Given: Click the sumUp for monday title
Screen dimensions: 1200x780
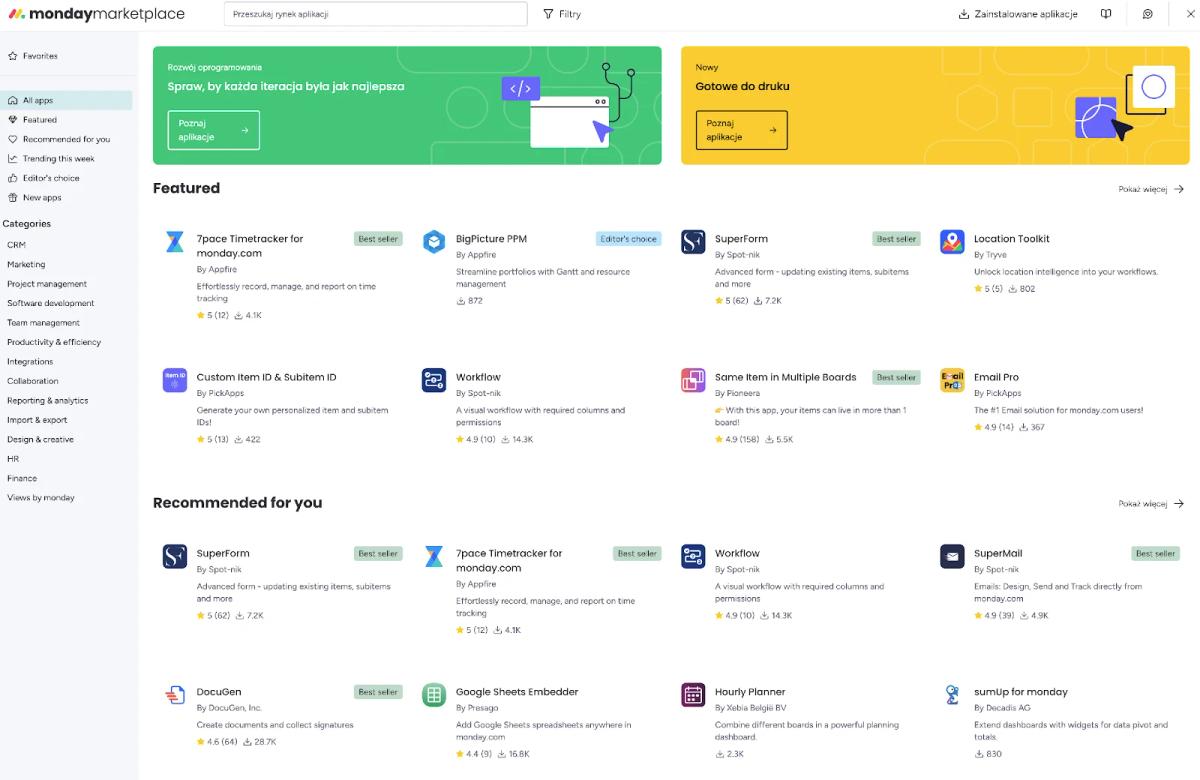Looking at the screenshot, I should point(1021,692).
